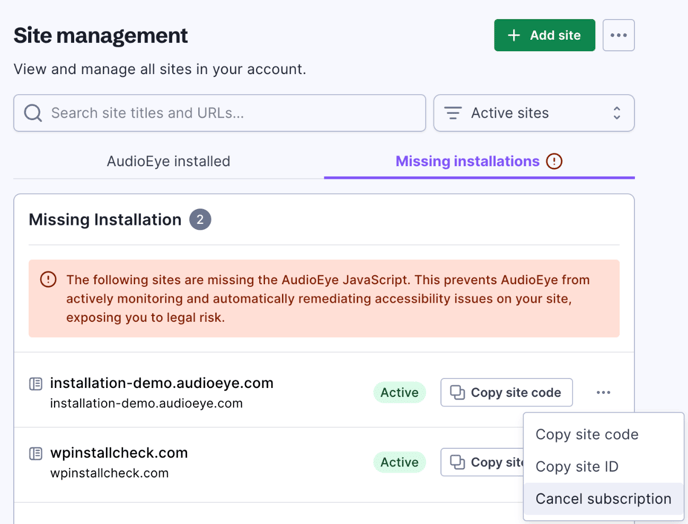
Task: Click the filter lines icon
Action: point(453,113)
